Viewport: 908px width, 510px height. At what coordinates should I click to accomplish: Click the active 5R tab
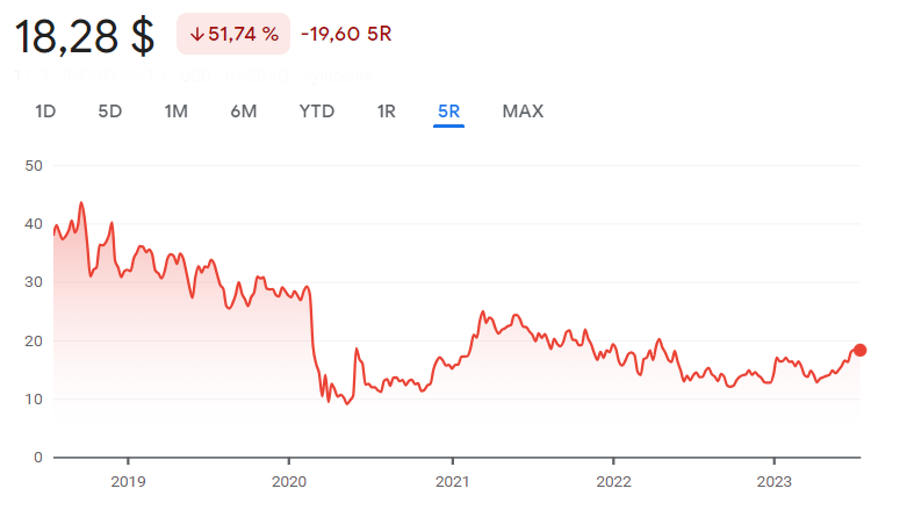(449, 111)
